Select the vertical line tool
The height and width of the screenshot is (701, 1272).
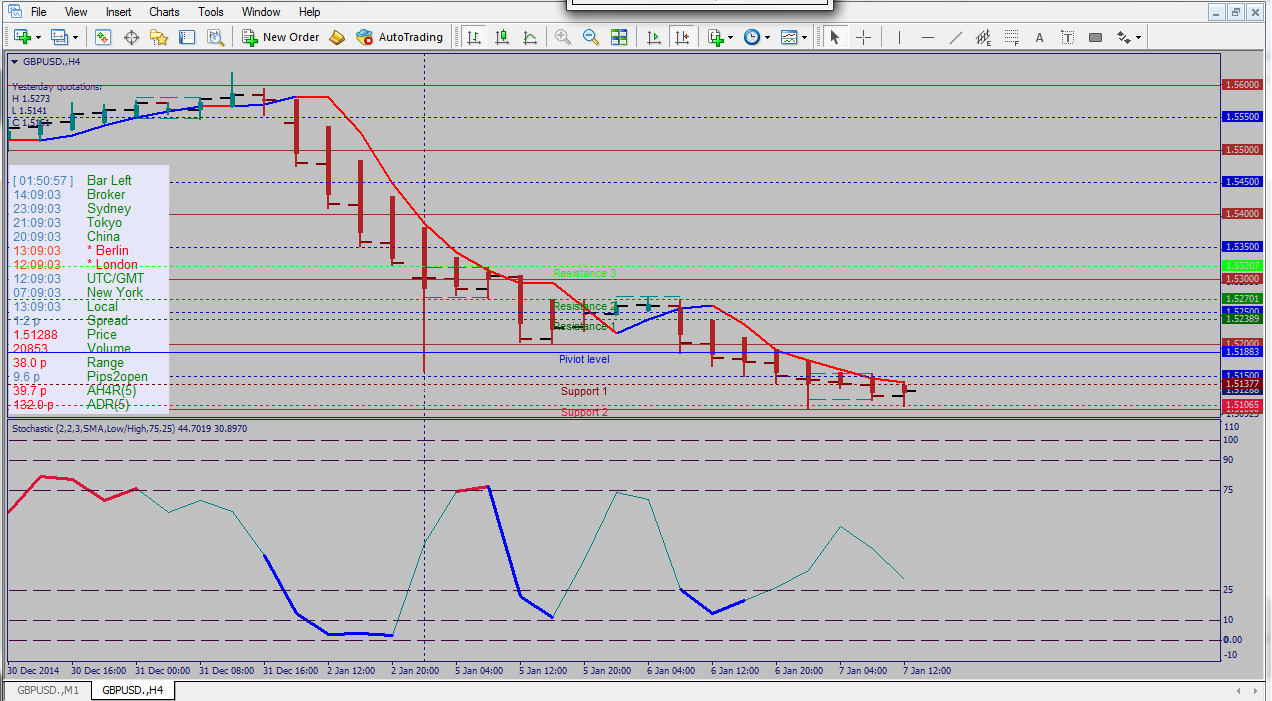[899, 37]
